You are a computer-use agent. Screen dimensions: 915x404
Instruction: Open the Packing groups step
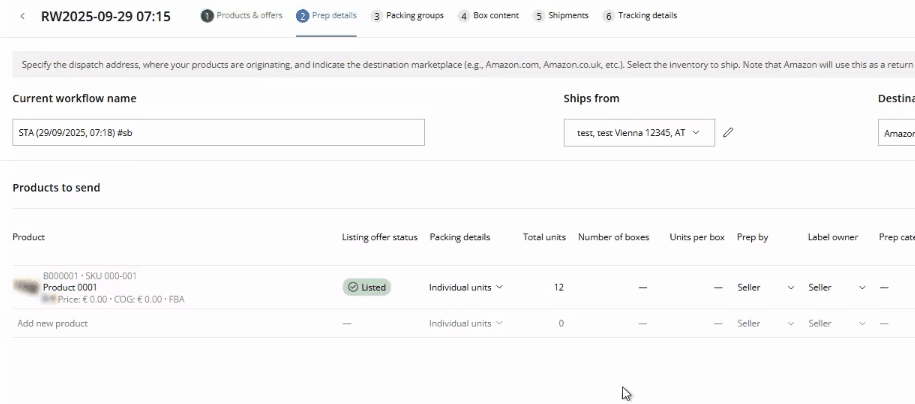[x=407, y=16]
